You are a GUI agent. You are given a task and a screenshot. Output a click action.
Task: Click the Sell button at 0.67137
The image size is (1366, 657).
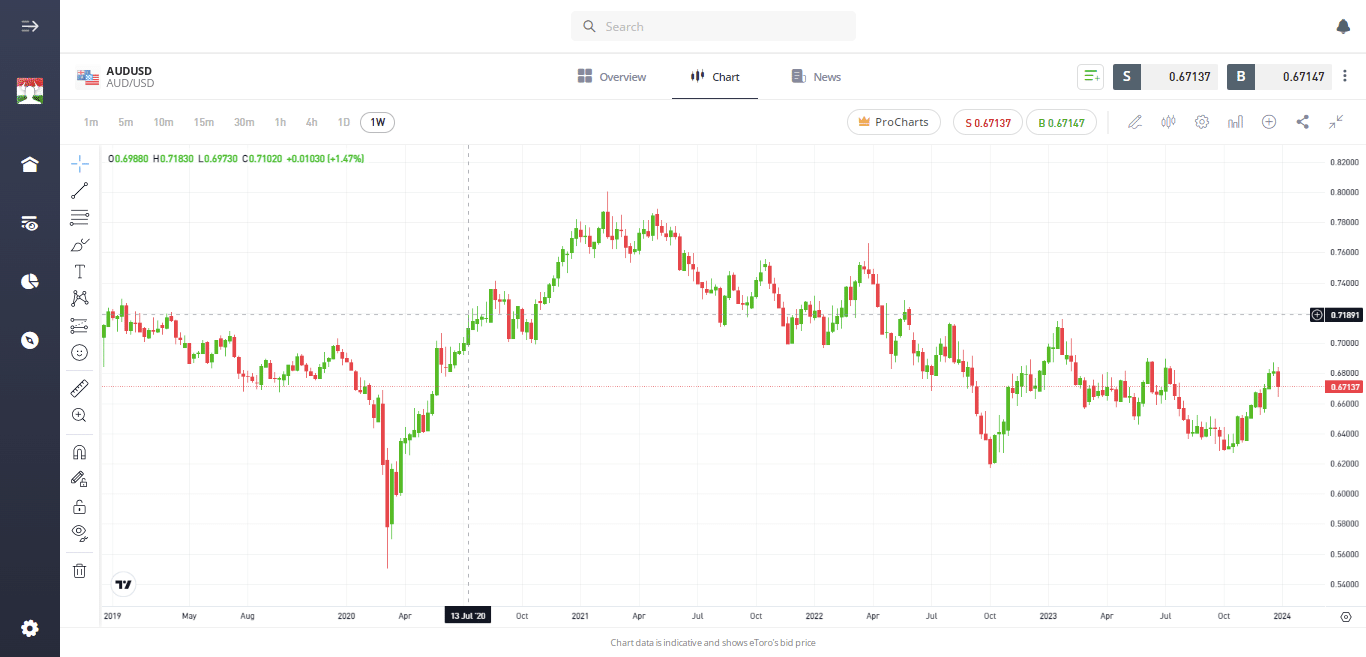987,121
